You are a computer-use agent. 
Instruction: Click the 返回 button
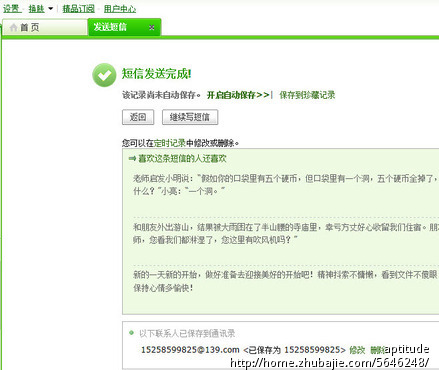point(138,117)
